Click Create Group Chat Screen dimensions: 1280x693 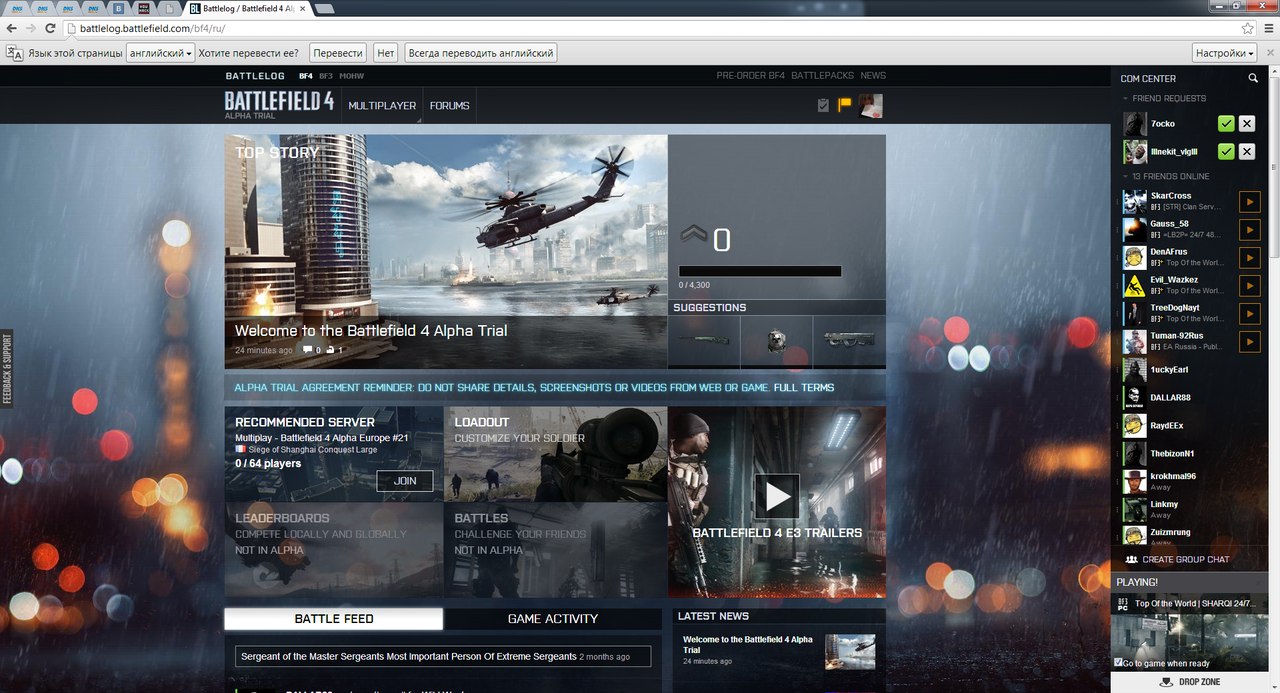tap(1186, 560)
